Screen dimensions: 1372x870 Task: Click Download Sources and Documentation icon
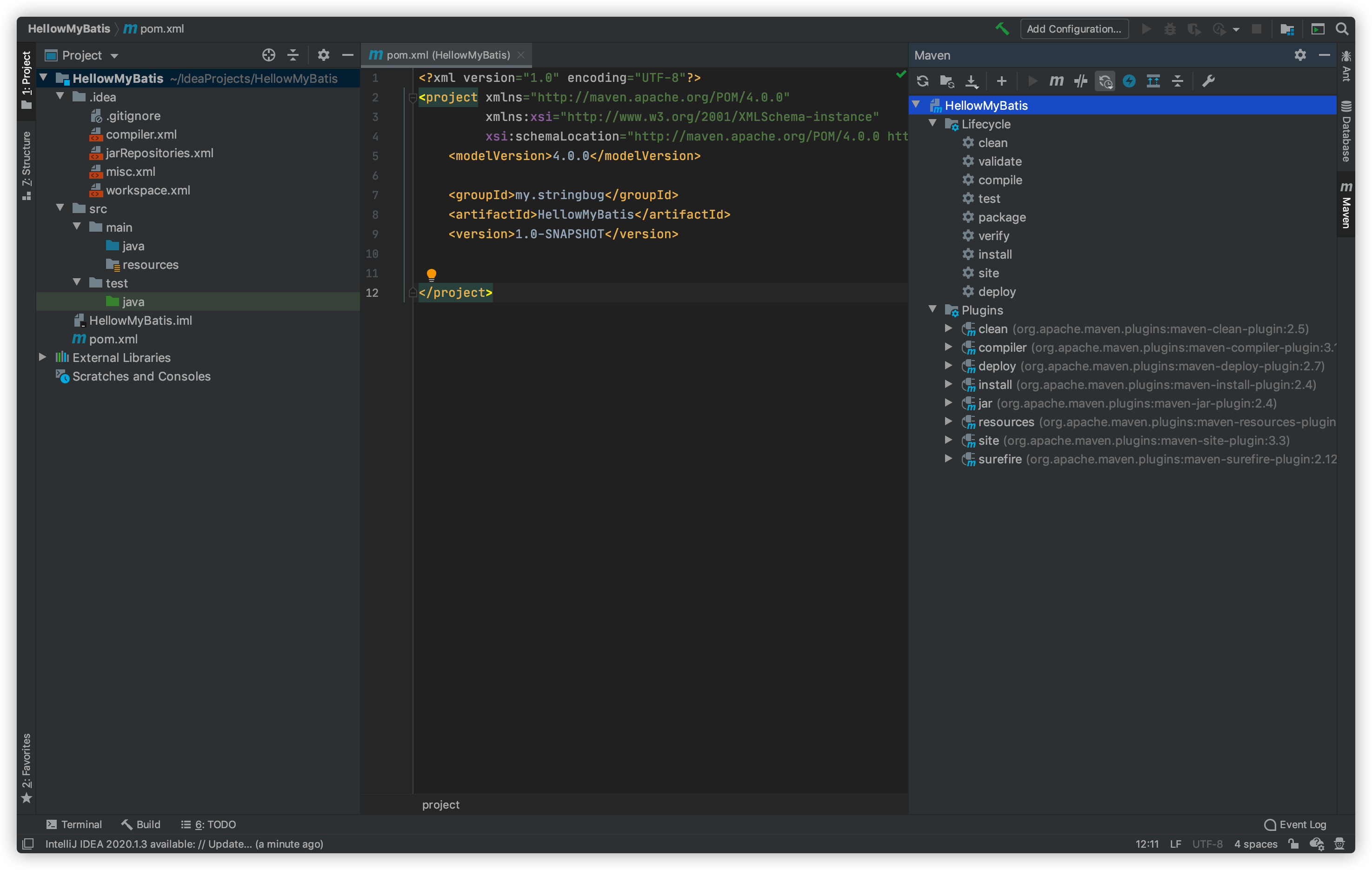click(x=972, y=81)
